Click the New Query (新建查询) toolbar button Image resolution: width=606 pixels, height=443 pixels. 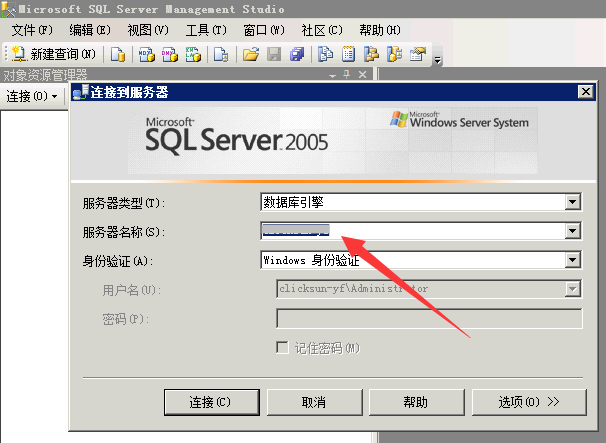[54, 54]
